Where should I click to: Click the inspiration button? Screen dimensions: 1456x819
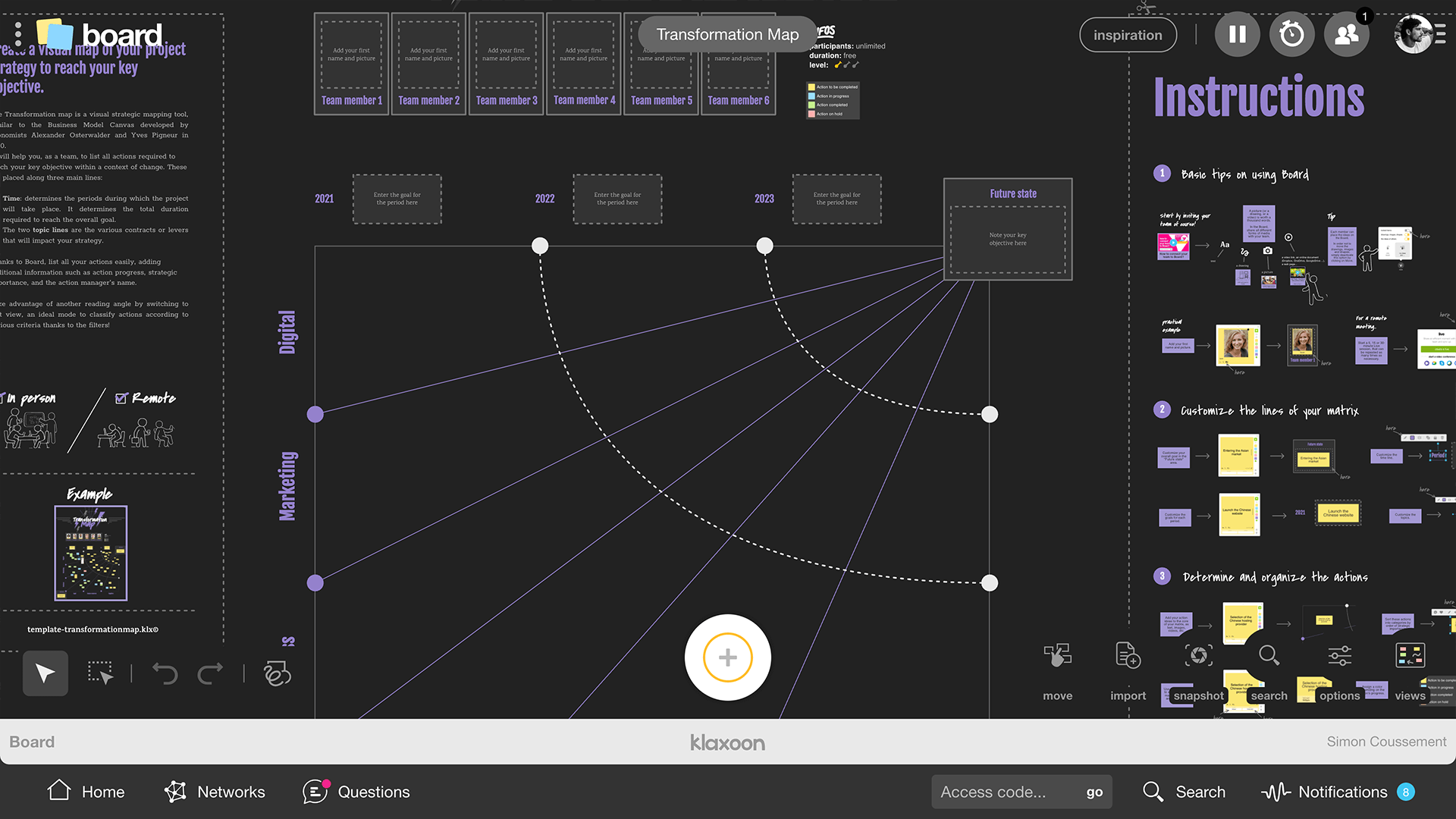(1128, 34)
